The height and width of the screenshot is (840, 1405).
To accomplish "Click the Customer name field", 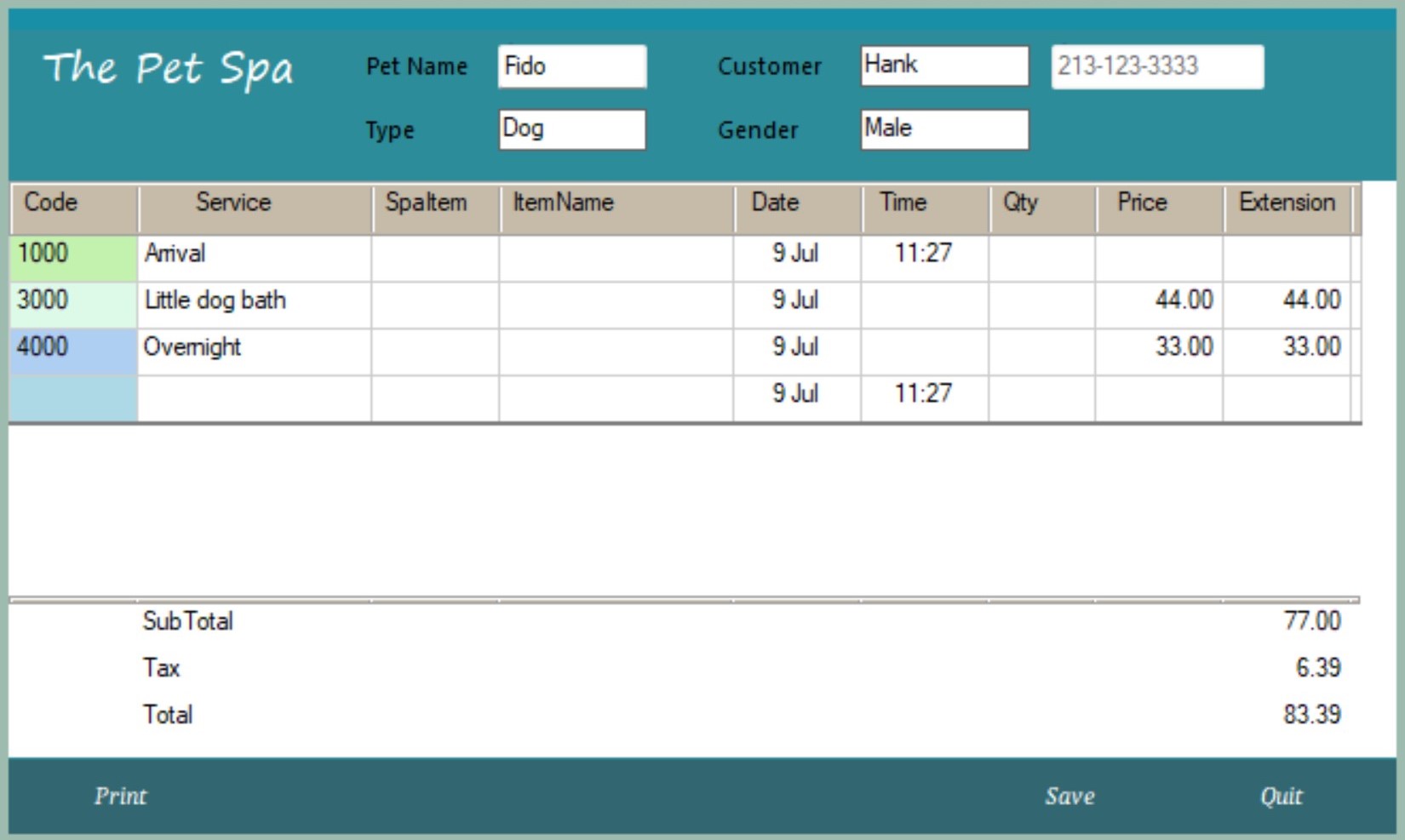I will (x=943, y=66).
